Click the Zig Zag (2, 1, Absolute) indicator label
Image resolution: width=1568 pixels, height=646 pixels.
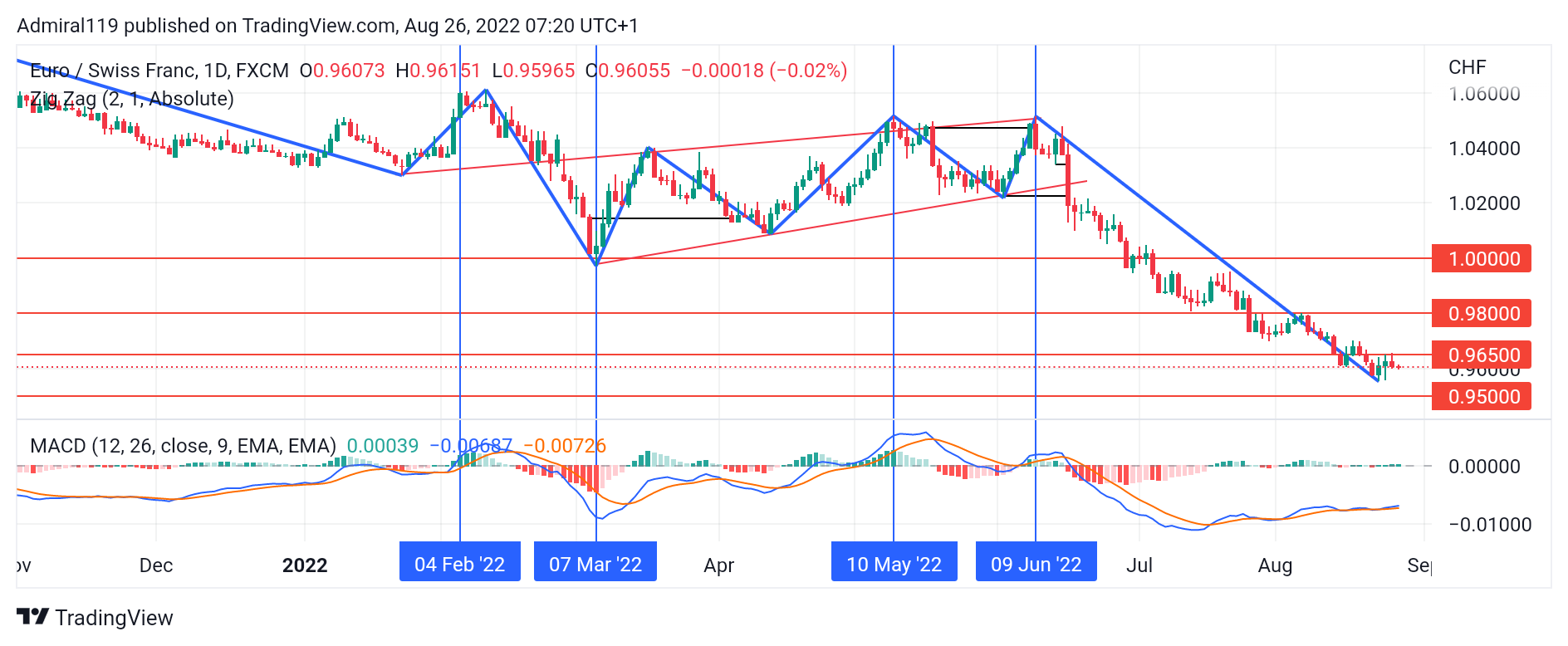(x=132, y=99)
